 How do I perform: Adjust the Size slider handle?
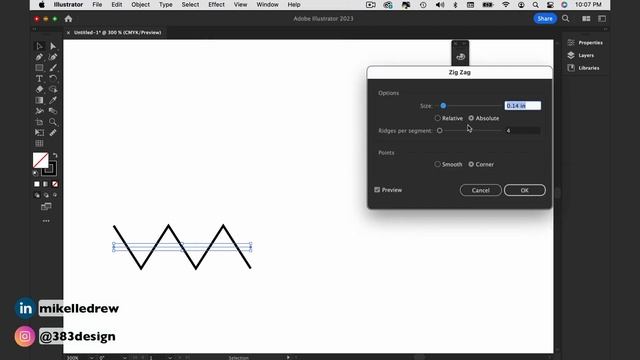click(443, 106)
